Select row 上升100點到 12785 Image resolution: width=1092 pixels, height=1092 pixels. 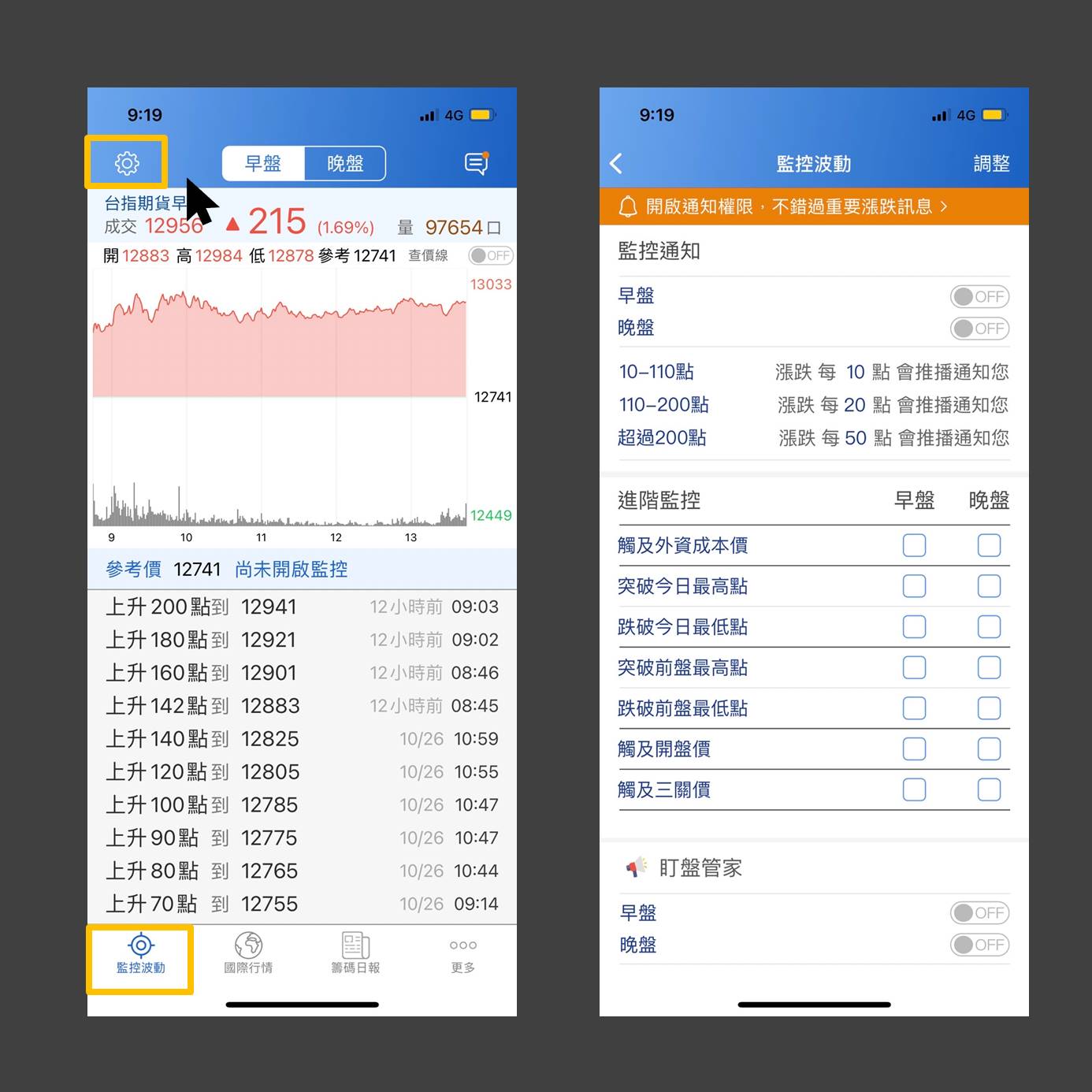302,805
